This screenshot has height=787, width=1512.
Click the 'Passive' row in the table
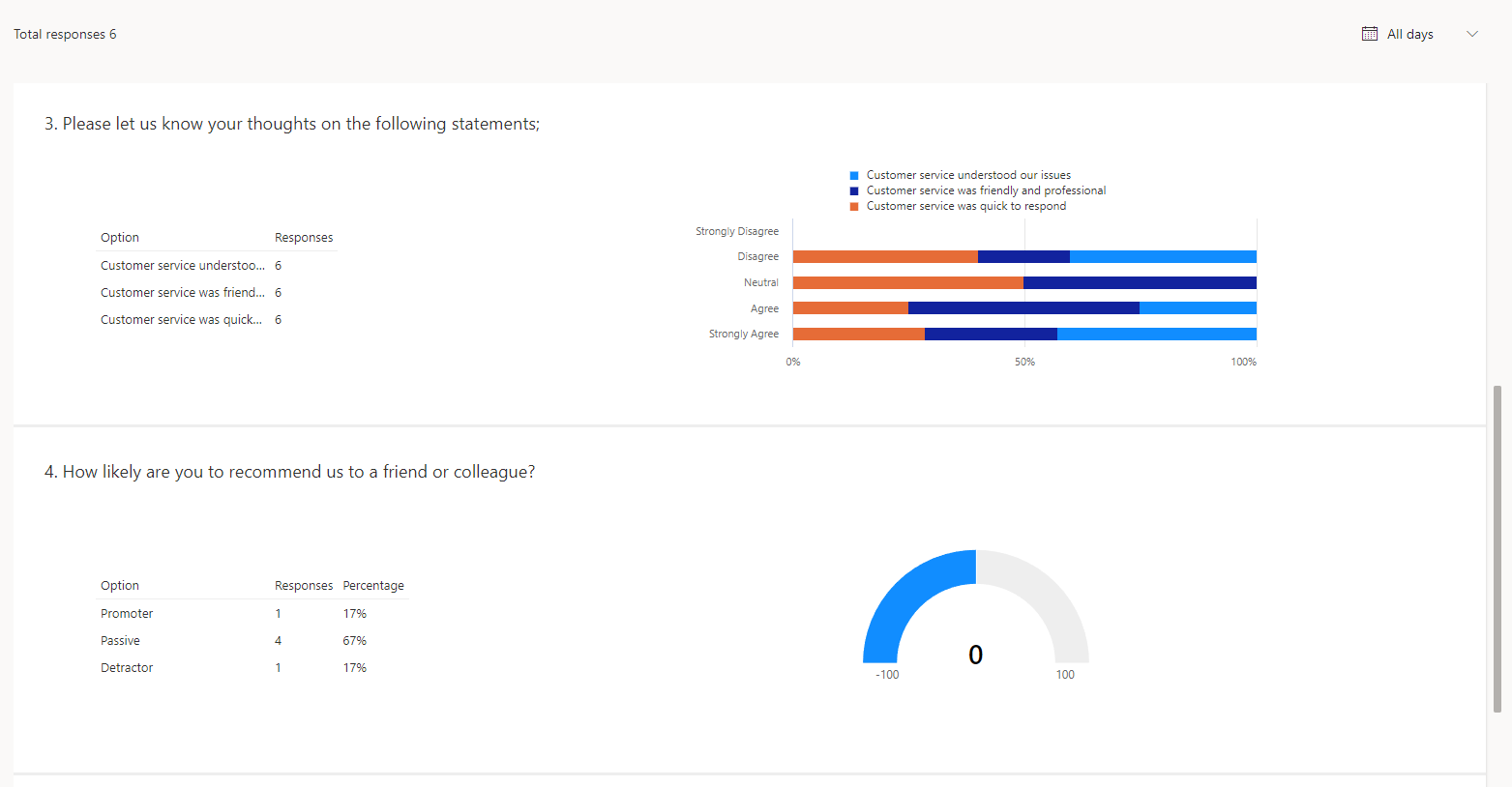pyautogui.click(x=253, y=640)
